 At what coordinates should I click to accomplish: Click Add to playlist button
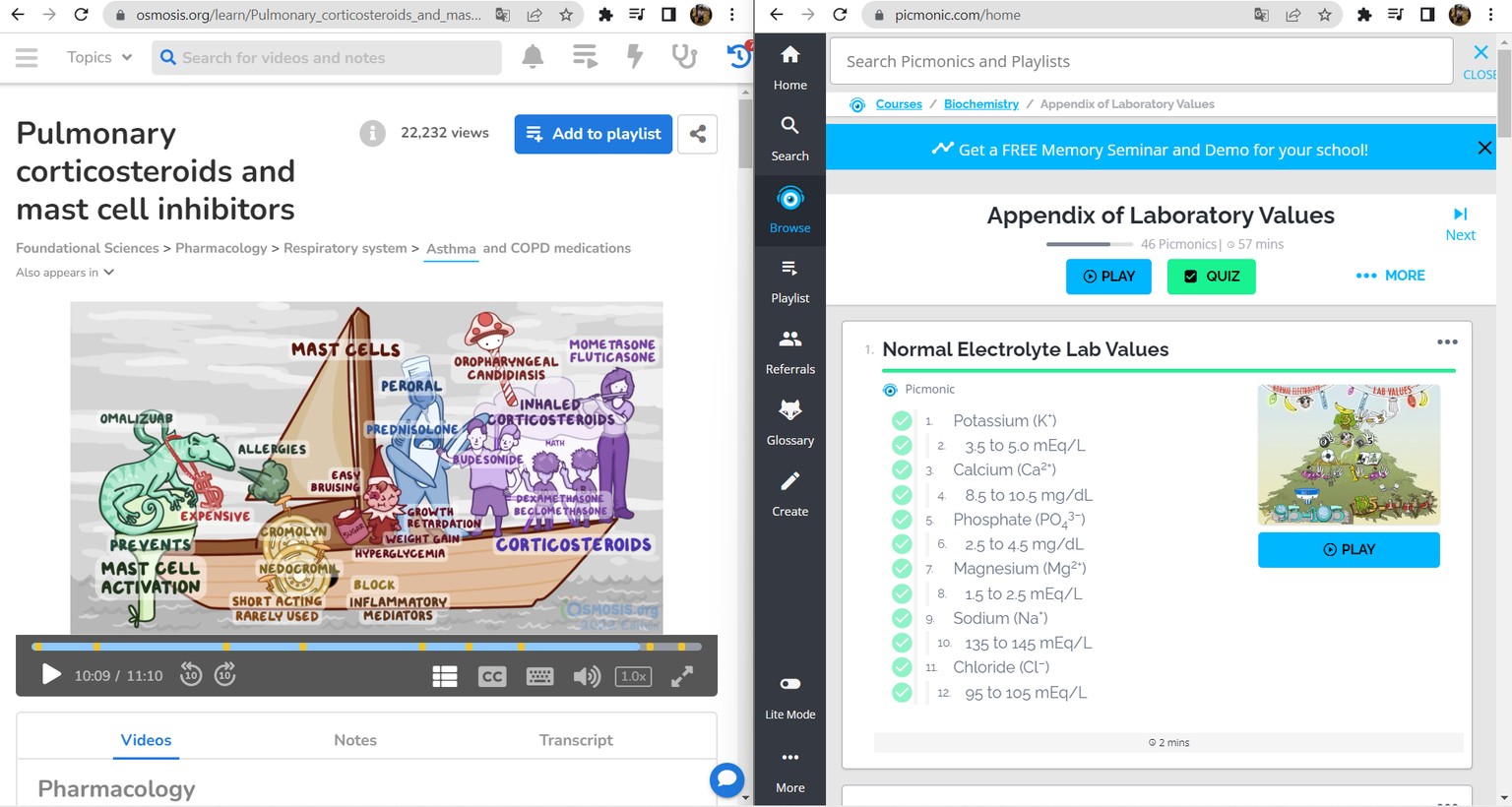[x=594, y=134]
